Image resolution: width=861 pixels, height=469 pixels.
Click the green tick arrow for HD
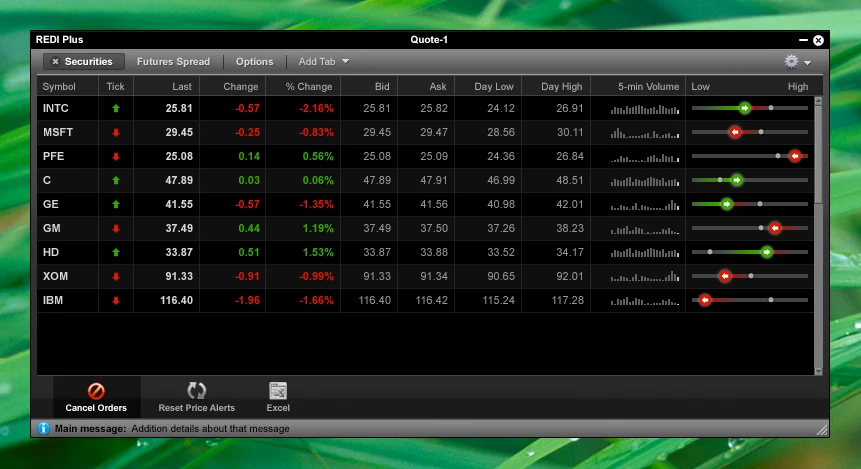pos(116,253)
